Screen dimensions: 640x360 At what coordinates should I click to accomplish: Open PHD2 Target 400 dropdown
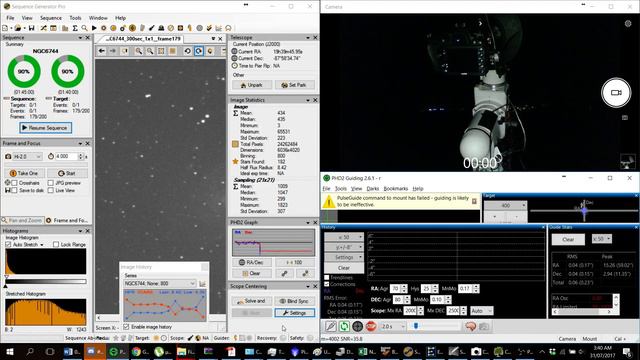[x=505, y=206]
